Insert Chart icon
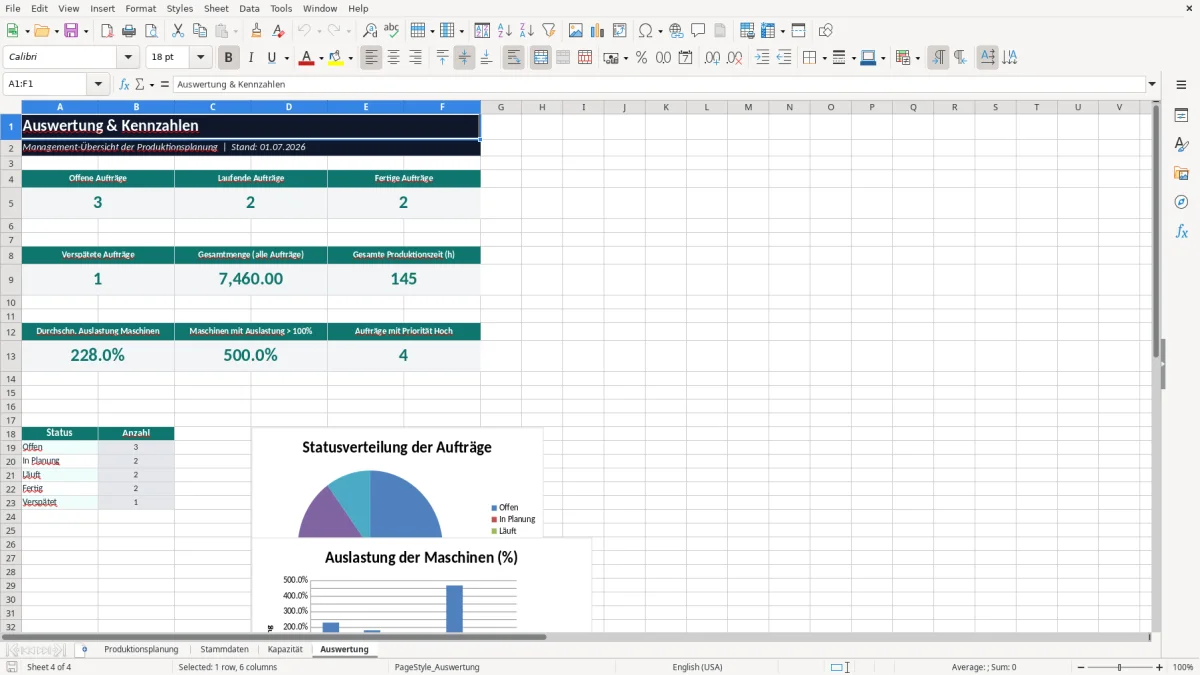 598,31
